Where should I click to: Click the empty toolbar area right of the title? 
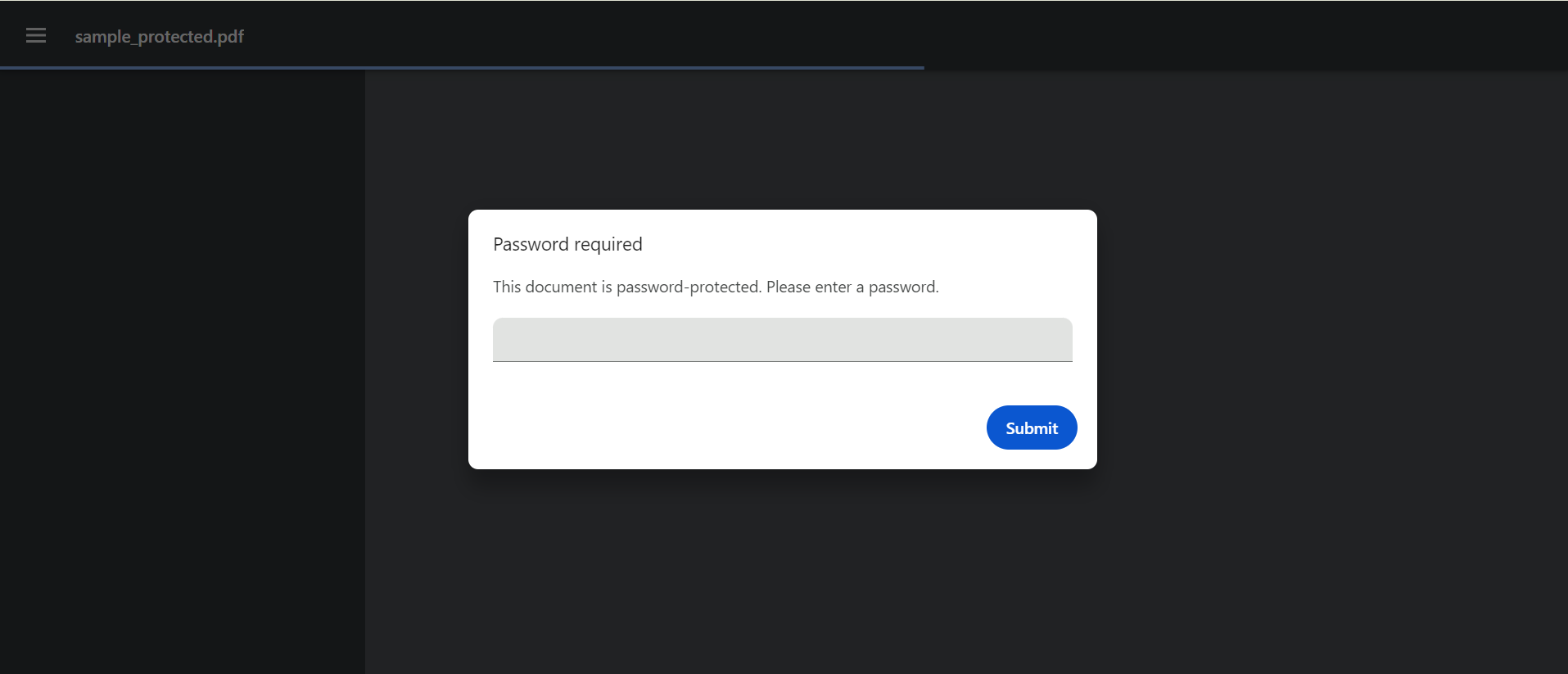tap(901, 35)
